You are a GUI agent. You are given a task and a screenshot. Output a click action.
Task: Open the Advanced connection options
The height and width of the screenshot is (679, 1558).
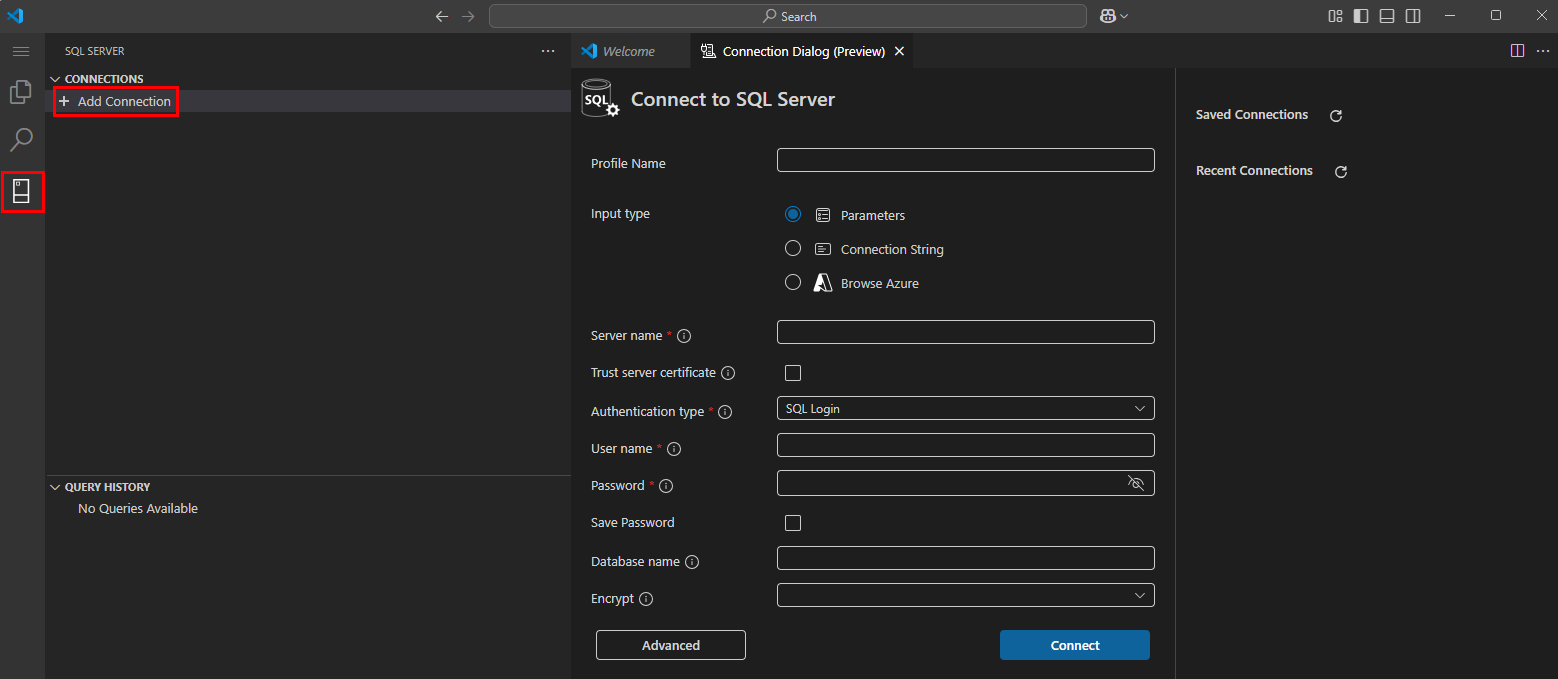(670, 645)
